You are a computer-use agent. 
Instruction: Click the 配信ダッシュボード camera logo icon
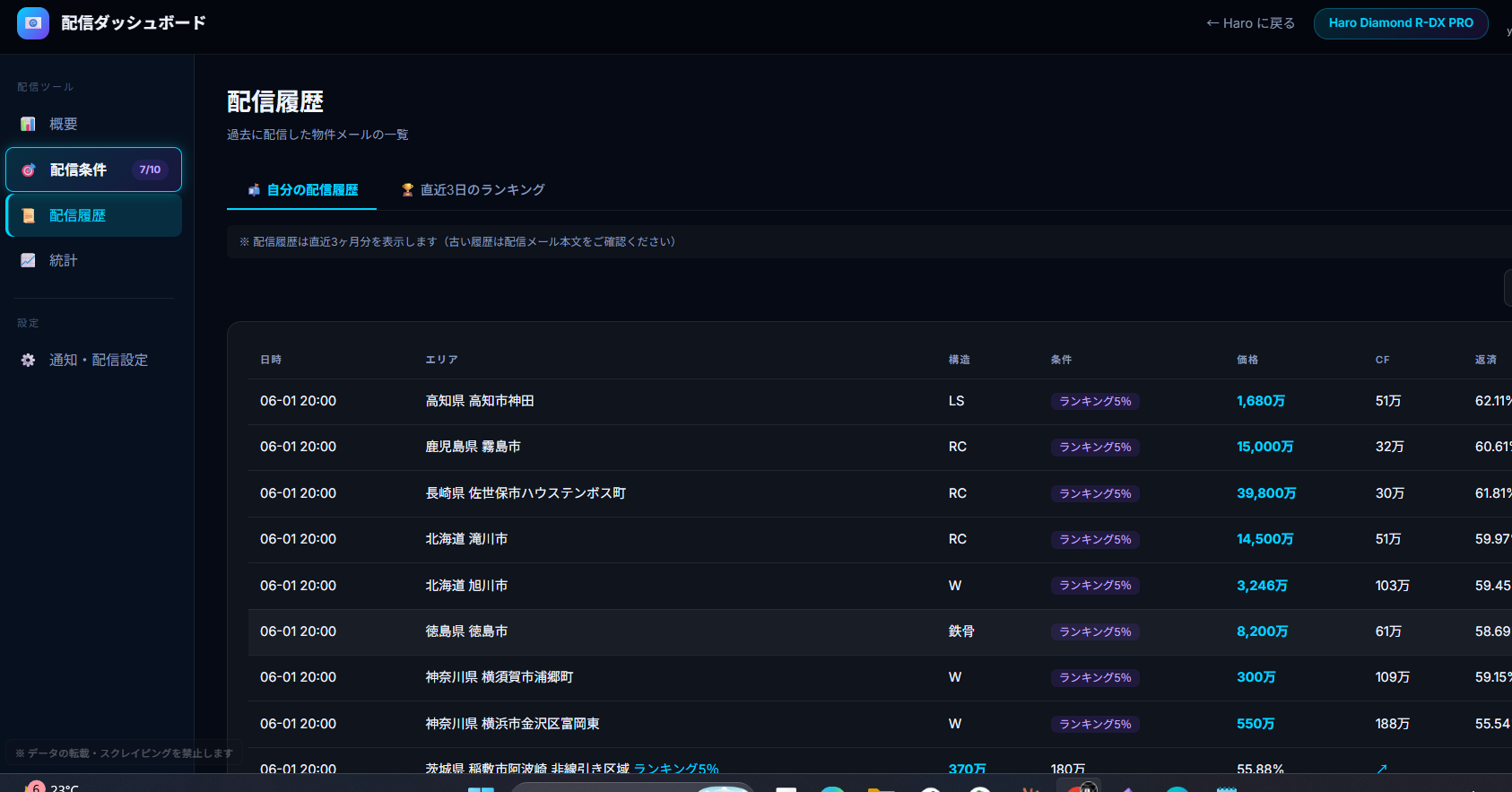point(33,22)
